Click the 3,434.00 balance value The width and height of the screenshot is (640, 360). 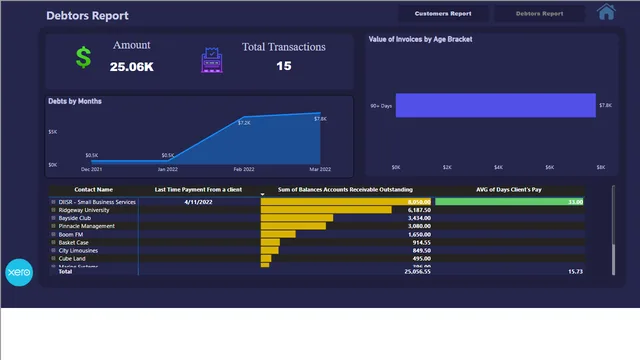tap(419, 218)
